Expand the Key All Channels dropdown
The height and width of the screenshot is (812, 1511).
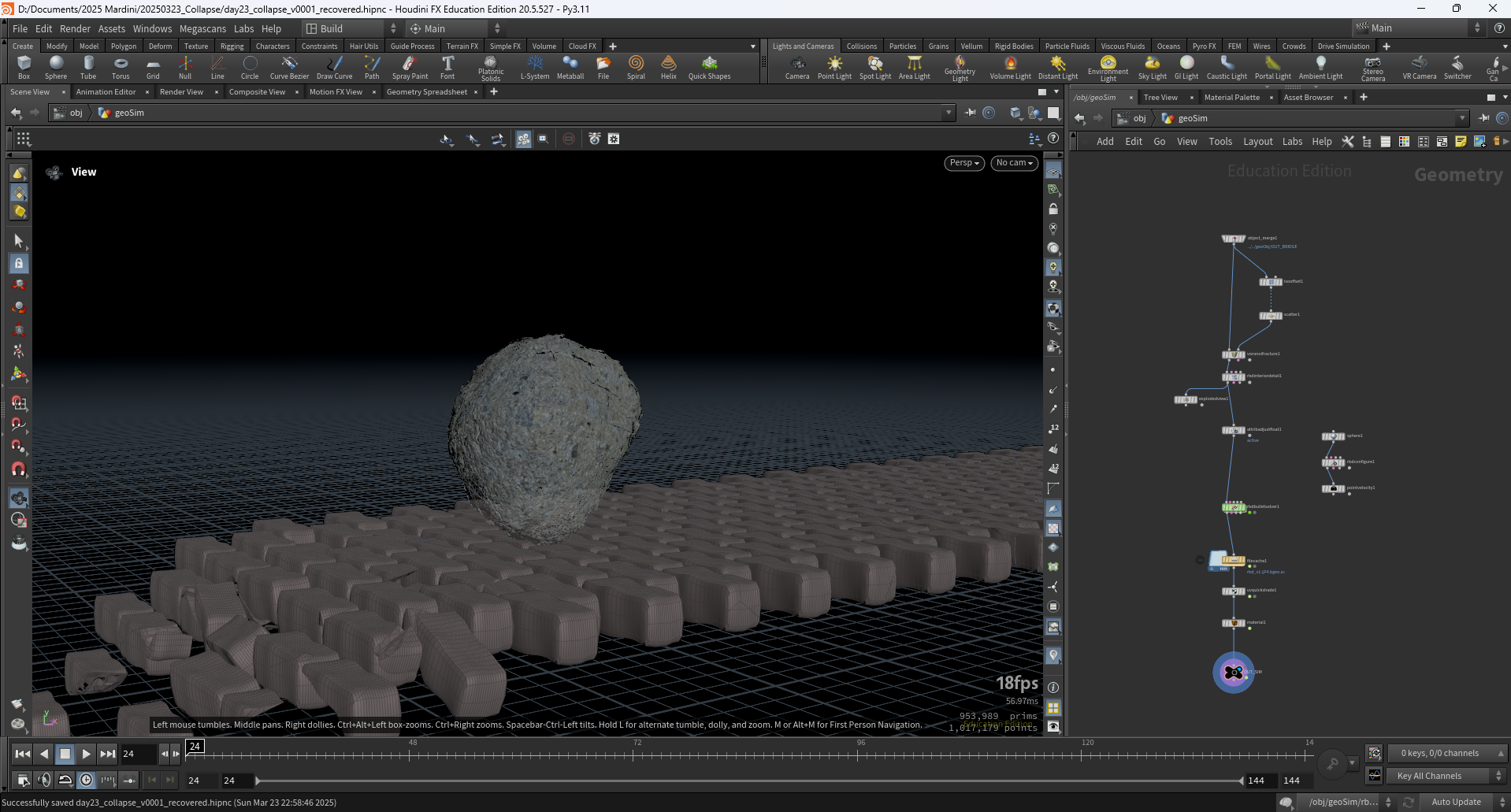(1446, 776)
